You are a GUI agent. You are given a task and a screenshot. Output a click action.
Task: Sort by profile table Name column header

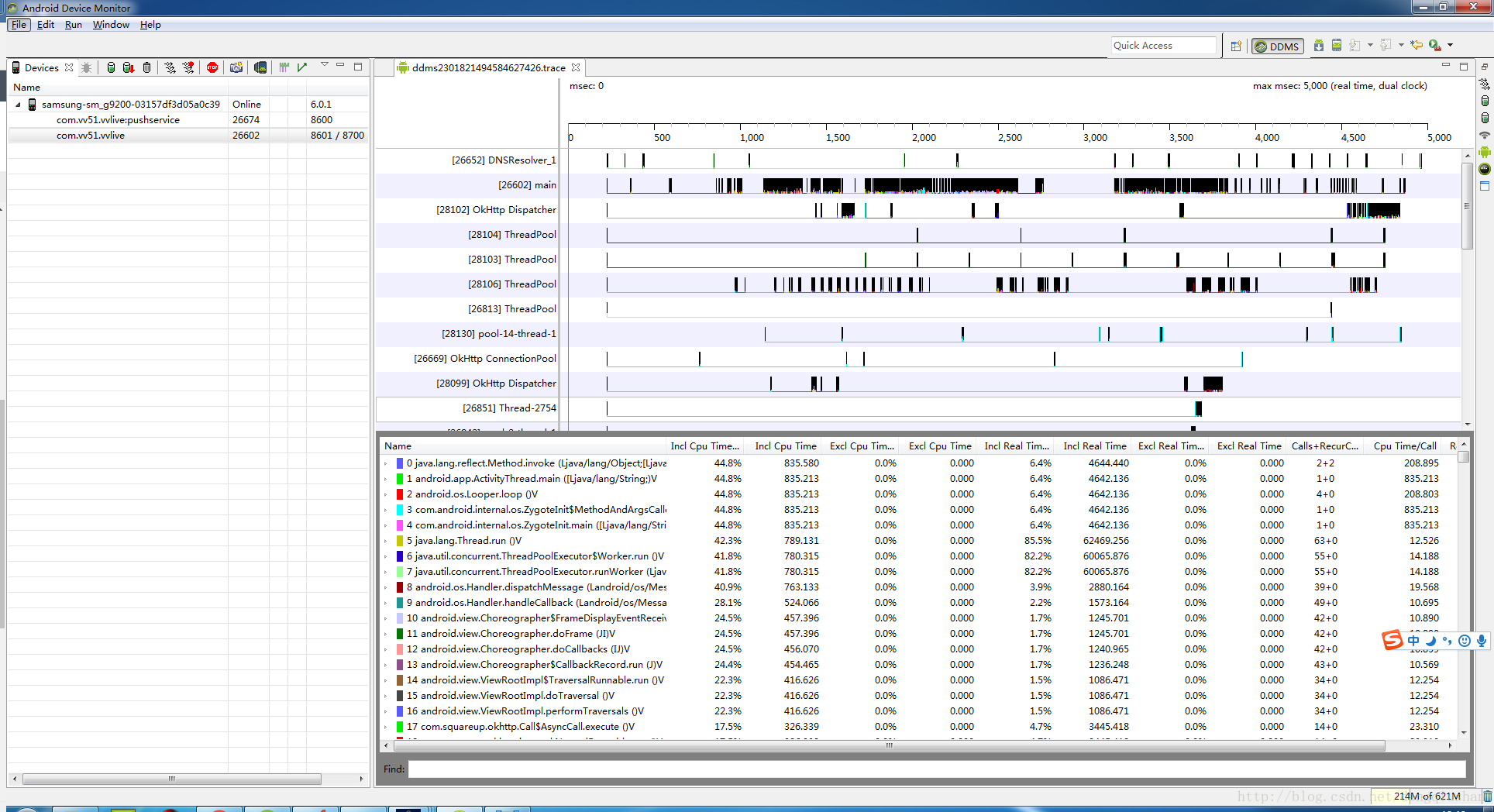[523, 446]
